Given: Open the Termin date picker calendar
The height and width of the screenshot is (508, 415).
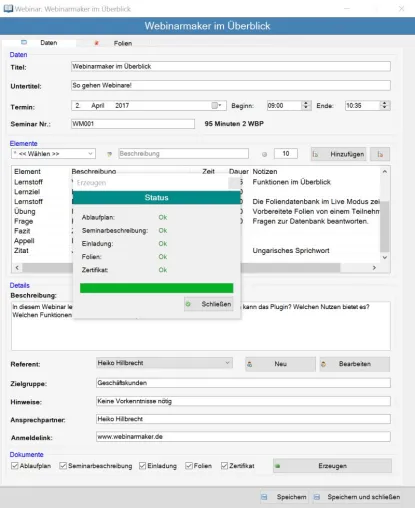Looking at the screenshot, I should click(x=216, y=105).
